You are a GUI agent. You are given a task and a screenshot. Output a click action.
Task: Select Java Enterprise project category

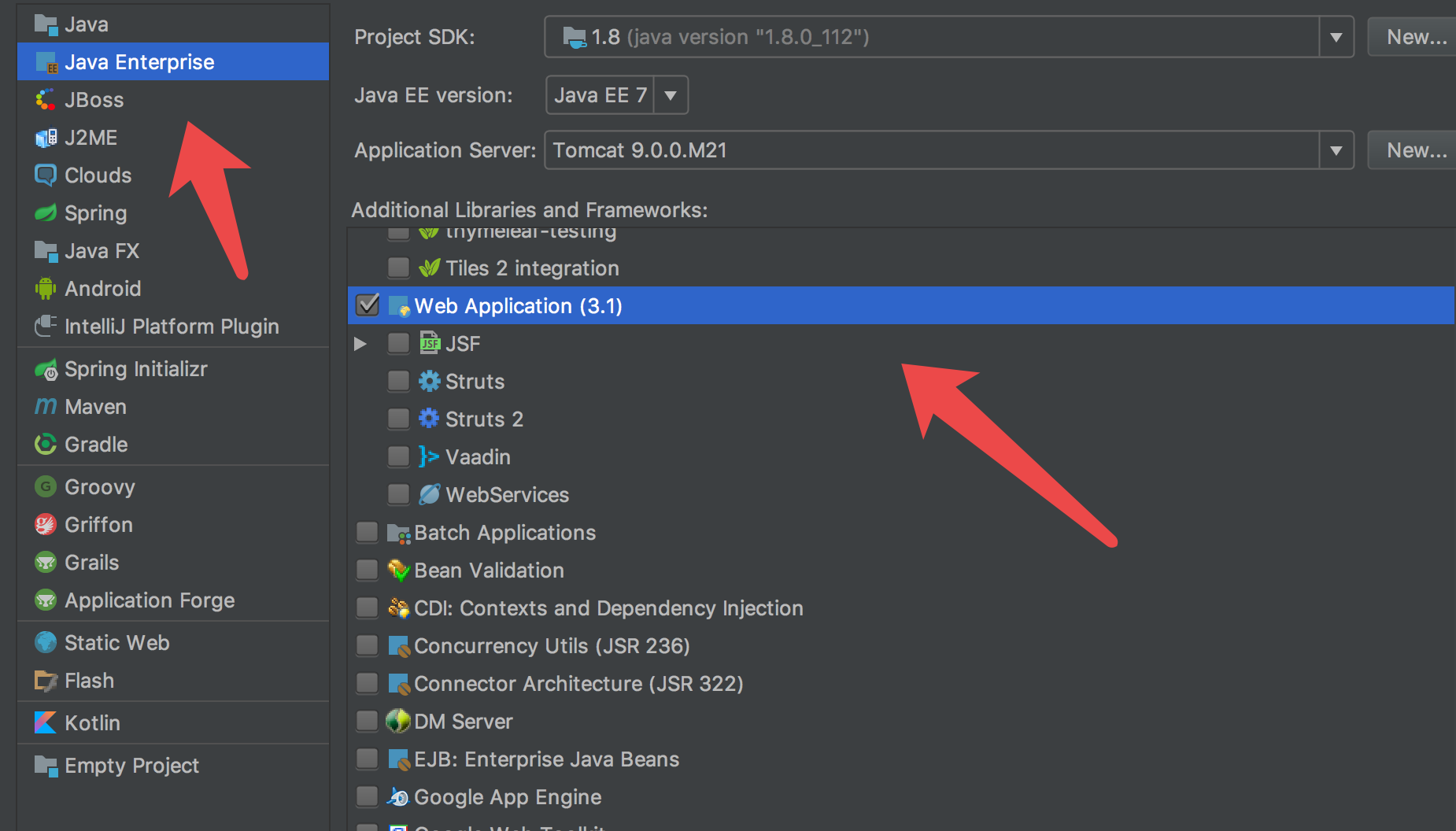173,61
